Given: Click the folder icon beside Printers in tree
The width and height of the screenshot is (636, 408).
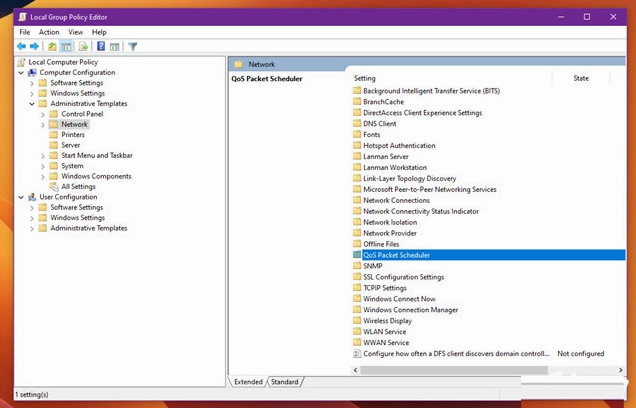Looking at the screenshot, I should 54,135.
